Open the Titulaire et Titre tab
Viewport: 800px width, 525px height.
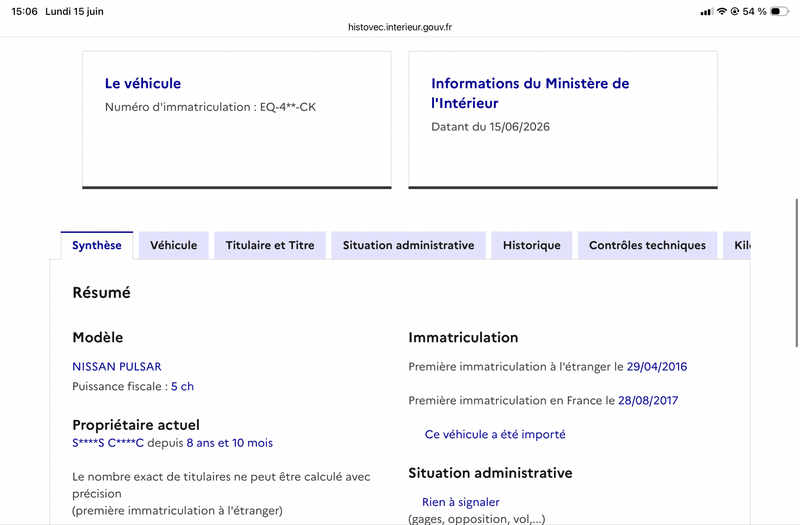click(x=270, y=245)
